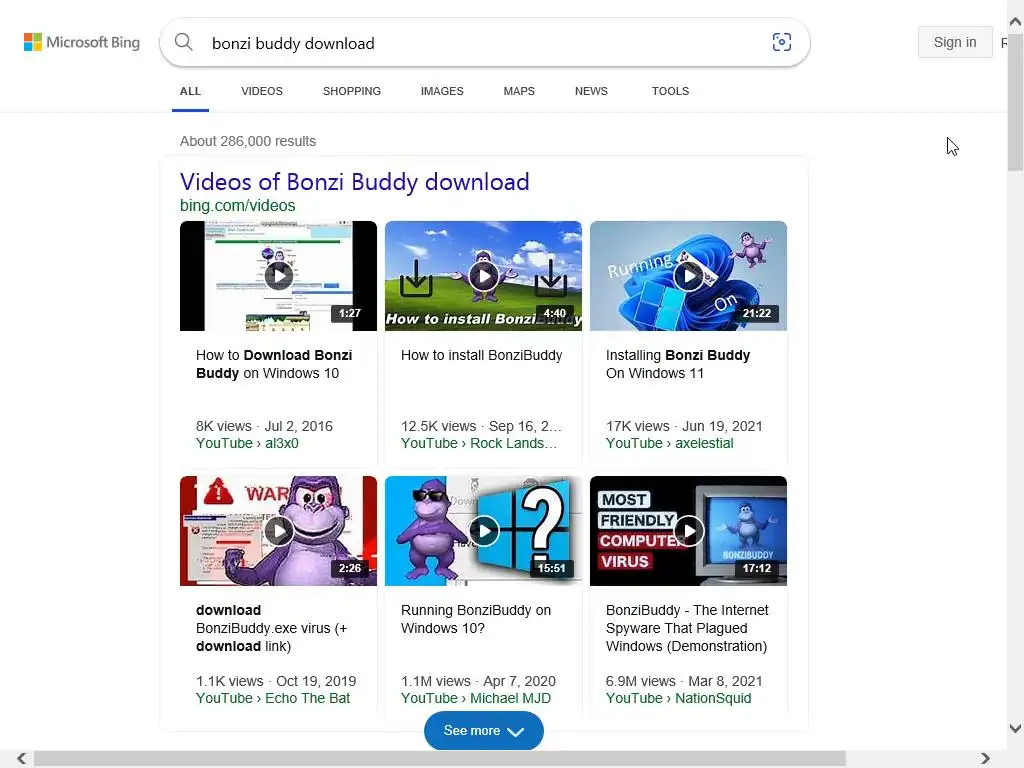This screenshot has width=1024, height=768.
Task: Click '12.5K views · Sep 16' text
Action: tap(481, 426)
